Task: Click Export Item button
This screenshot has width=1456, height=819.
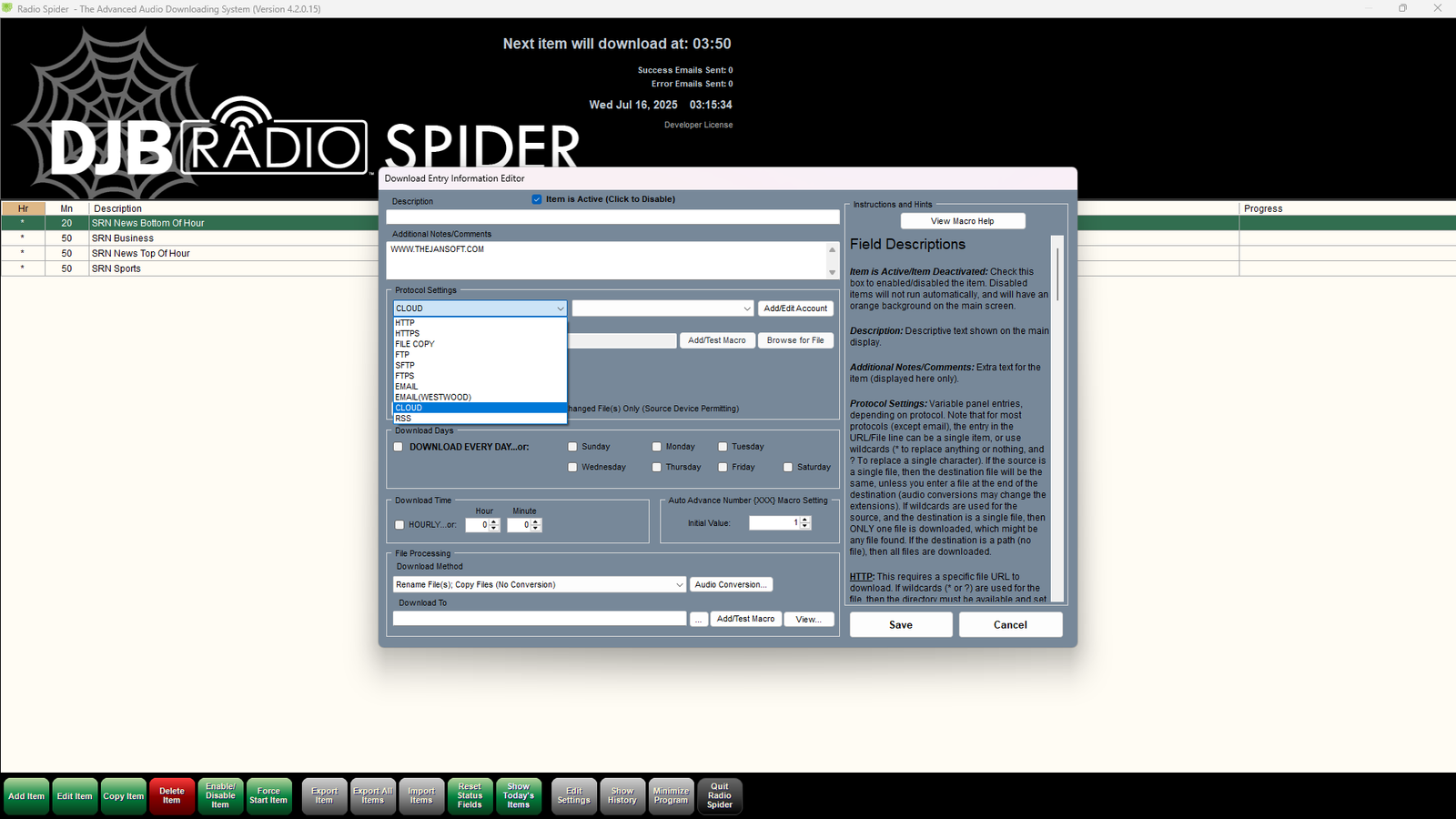Action: click(x=325, y=796)
